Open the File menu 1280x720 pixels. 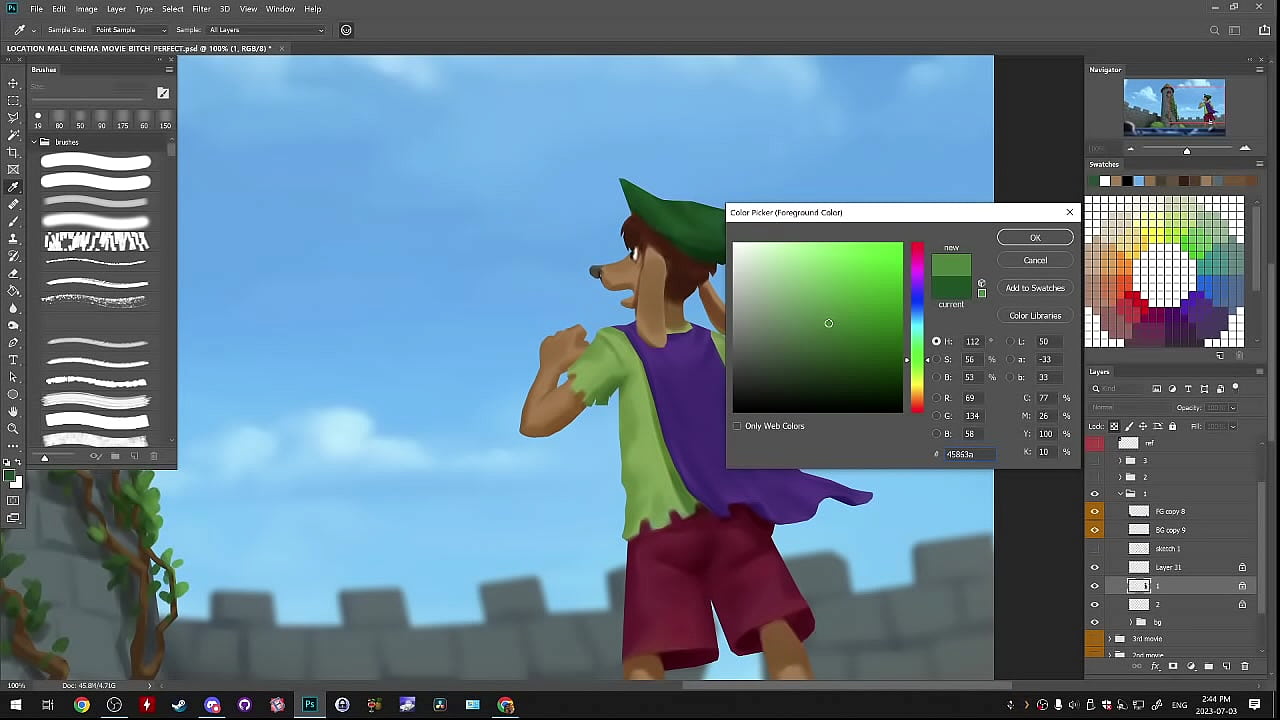[36, 9]
